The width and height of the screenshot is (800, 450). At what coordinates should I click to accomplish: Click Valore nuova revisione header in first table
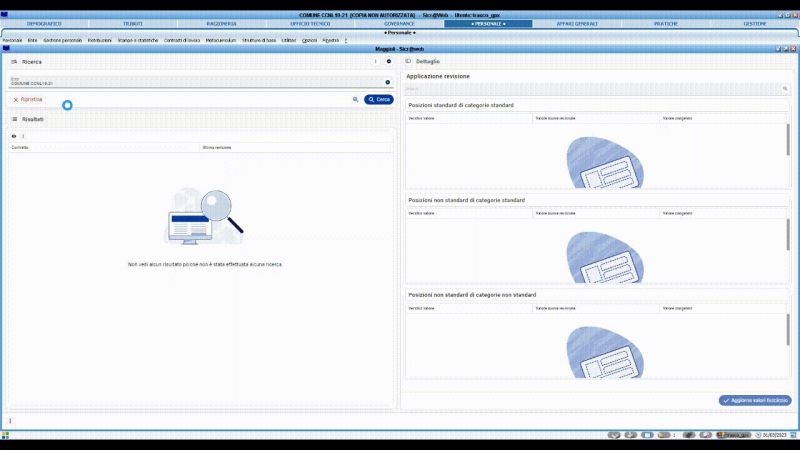(x=596, y=118)
